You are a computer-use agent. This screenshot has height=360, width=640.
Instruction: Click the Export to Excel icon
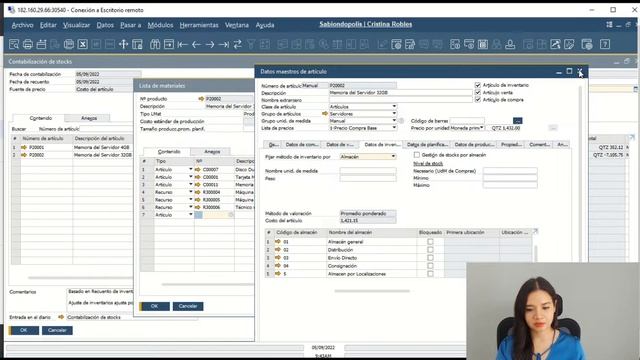coord(82,44)
